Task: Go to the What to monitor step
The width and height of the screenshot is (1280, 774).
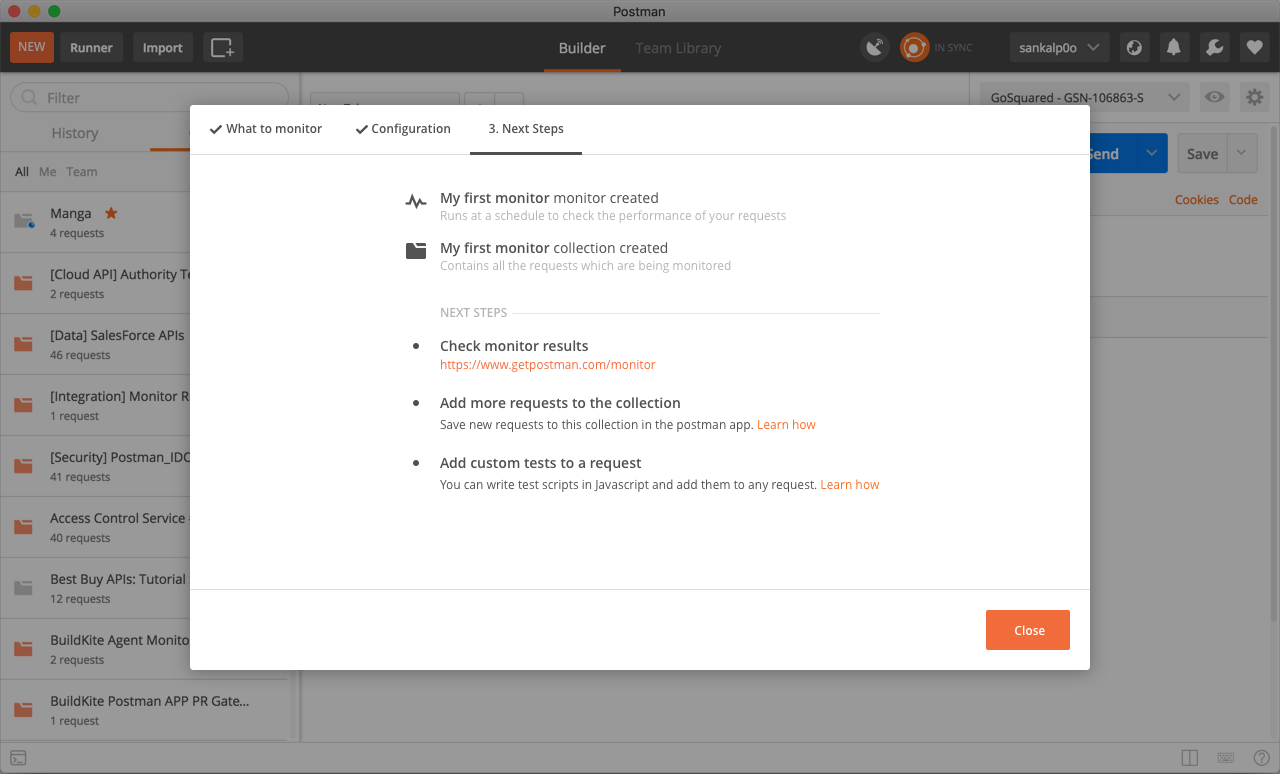Action: 265,129
